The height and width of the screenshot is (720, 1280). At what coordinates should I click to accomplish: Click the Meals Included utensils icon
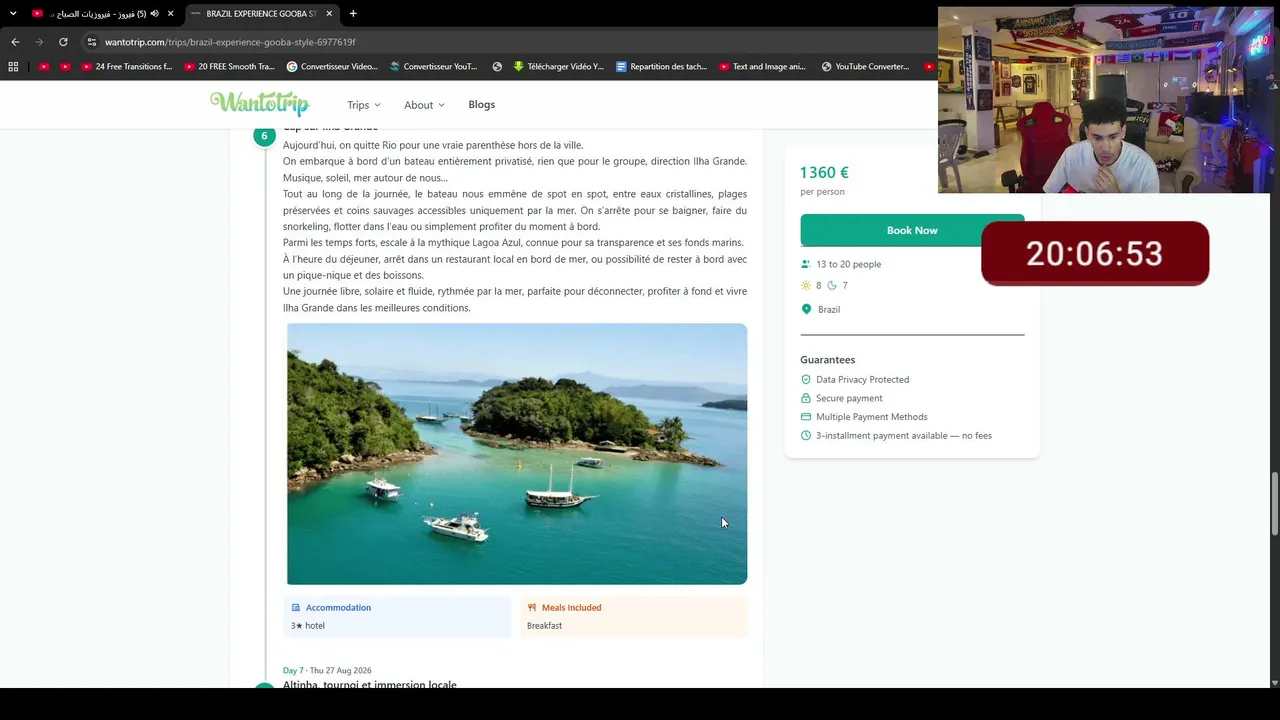[532, 608]
